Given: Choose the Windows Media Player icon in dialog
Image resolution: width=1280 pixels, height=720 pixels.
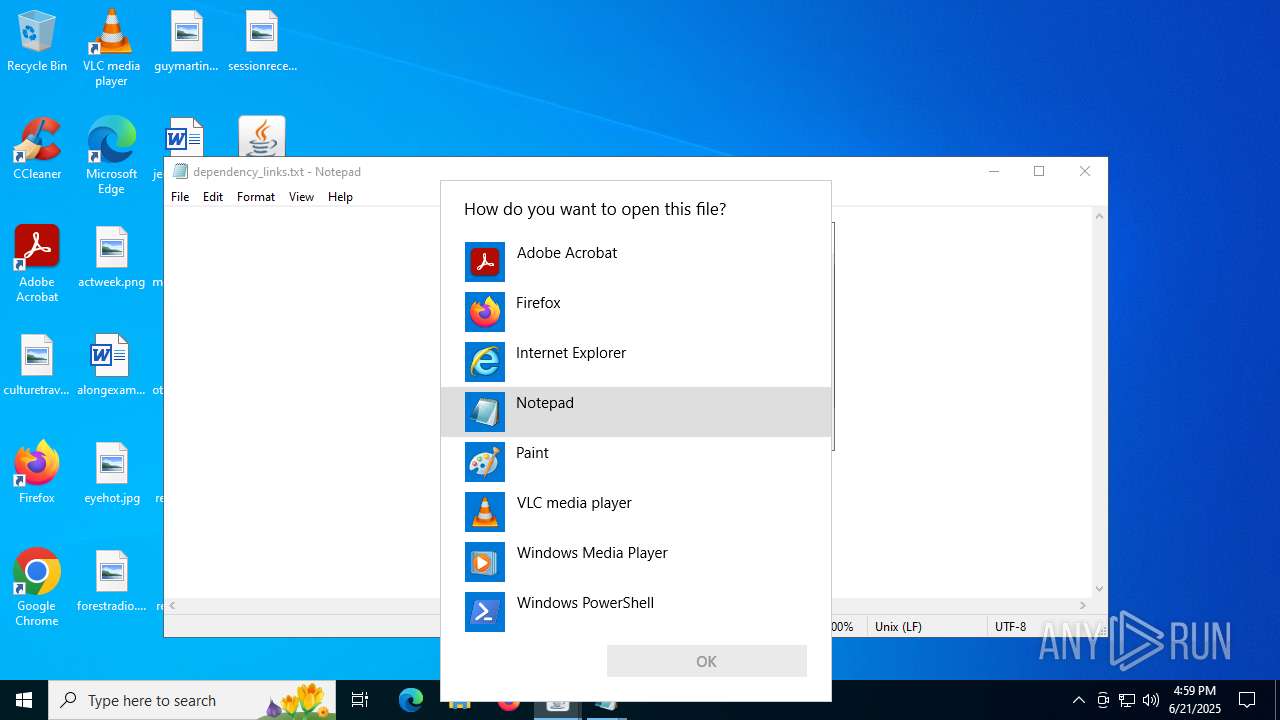Looking at the screenshot, I should [x=485, y=562].
